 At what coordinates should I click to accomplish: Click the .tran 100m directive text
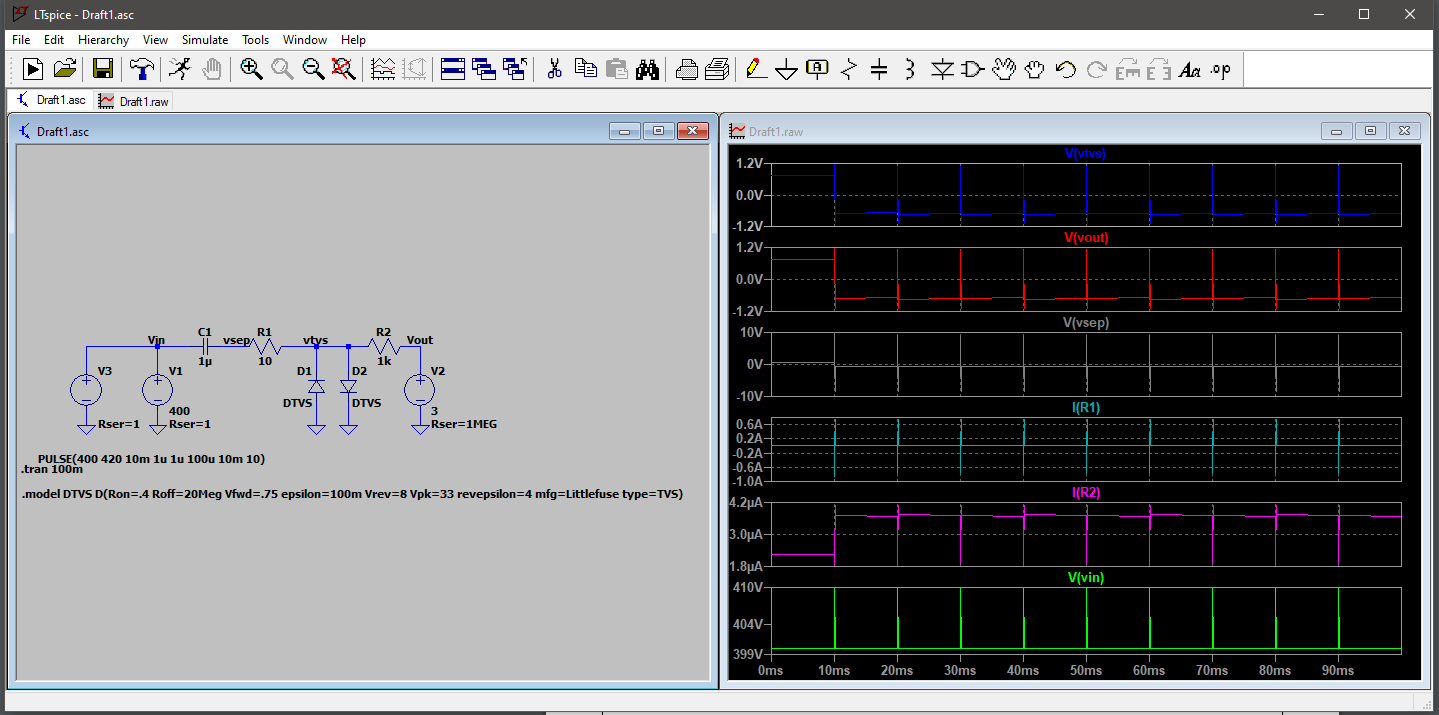click(52, 469)
